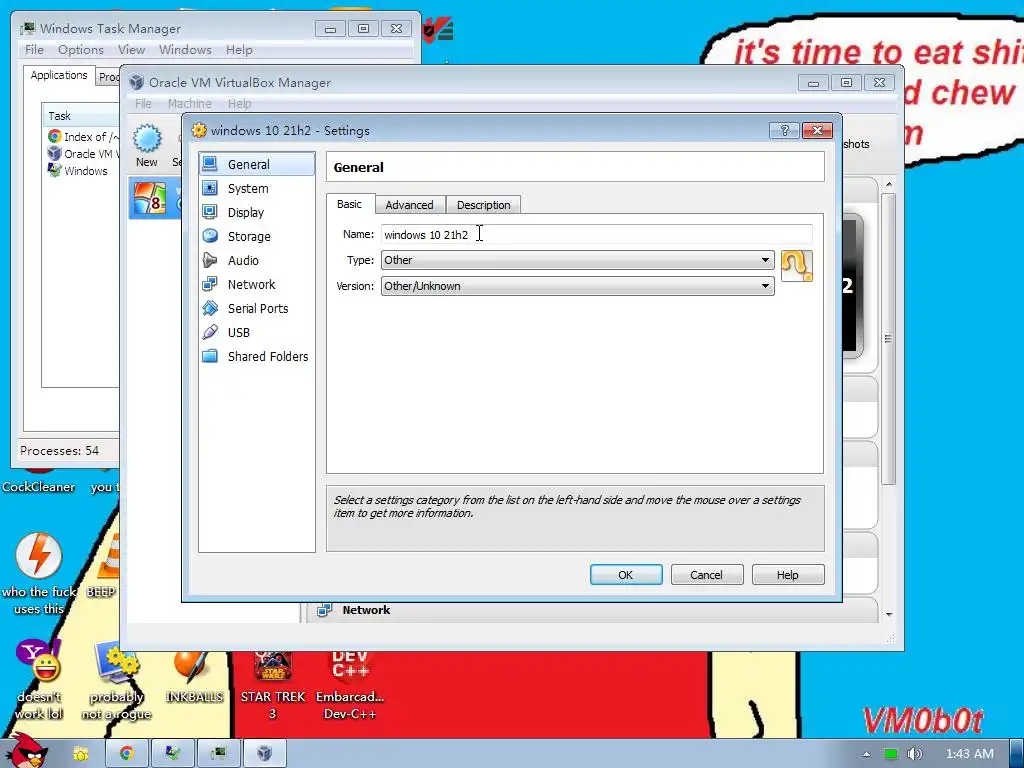Click Cancel in settings dialog
Screen dimensions: 1024x768
tap(707, 575)
